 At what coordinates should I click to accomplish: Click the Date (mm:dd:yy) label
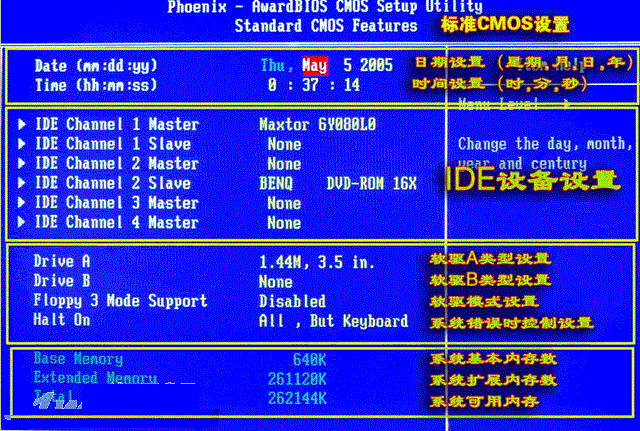point(96,66)
